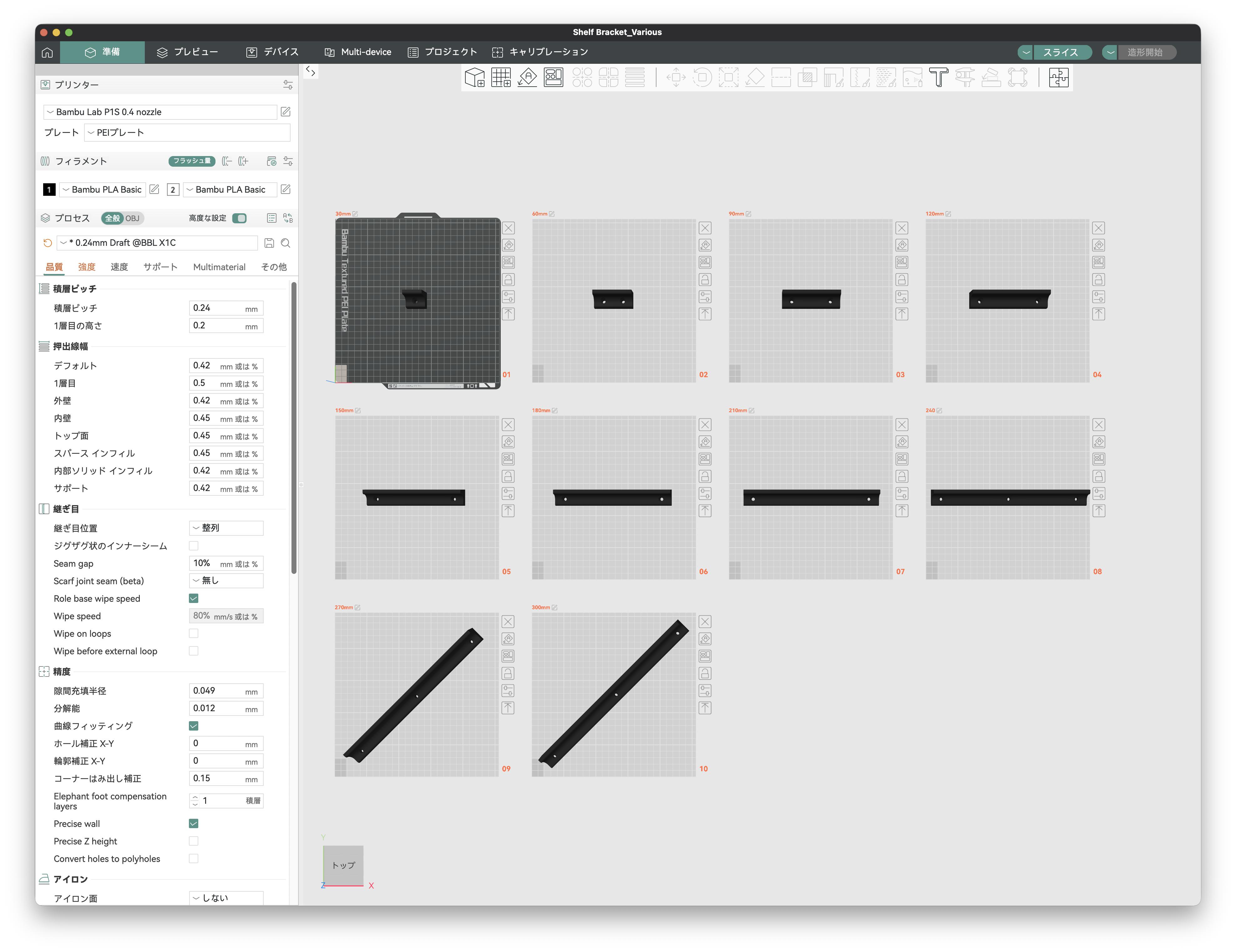Screen dimensions: 1236x952
Task: Enable the Wipe on loops checkbox
Action: pos(194,633)
